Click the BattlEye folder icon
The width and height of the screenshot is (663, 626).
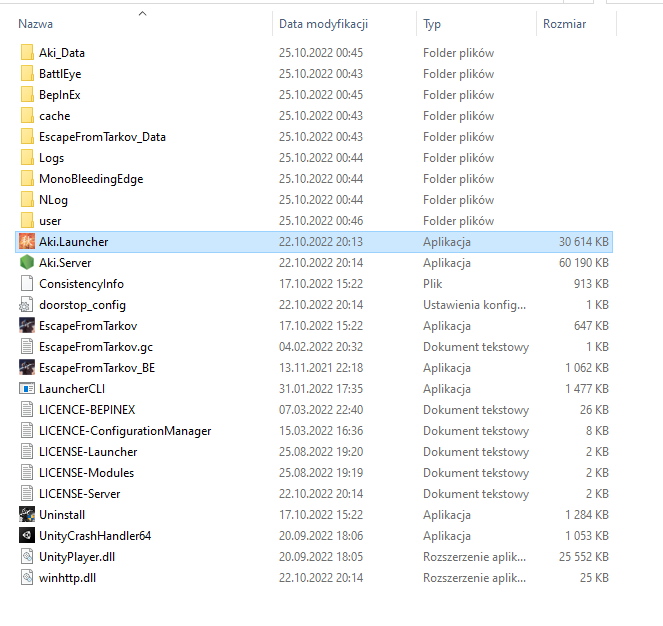point(27,74)
